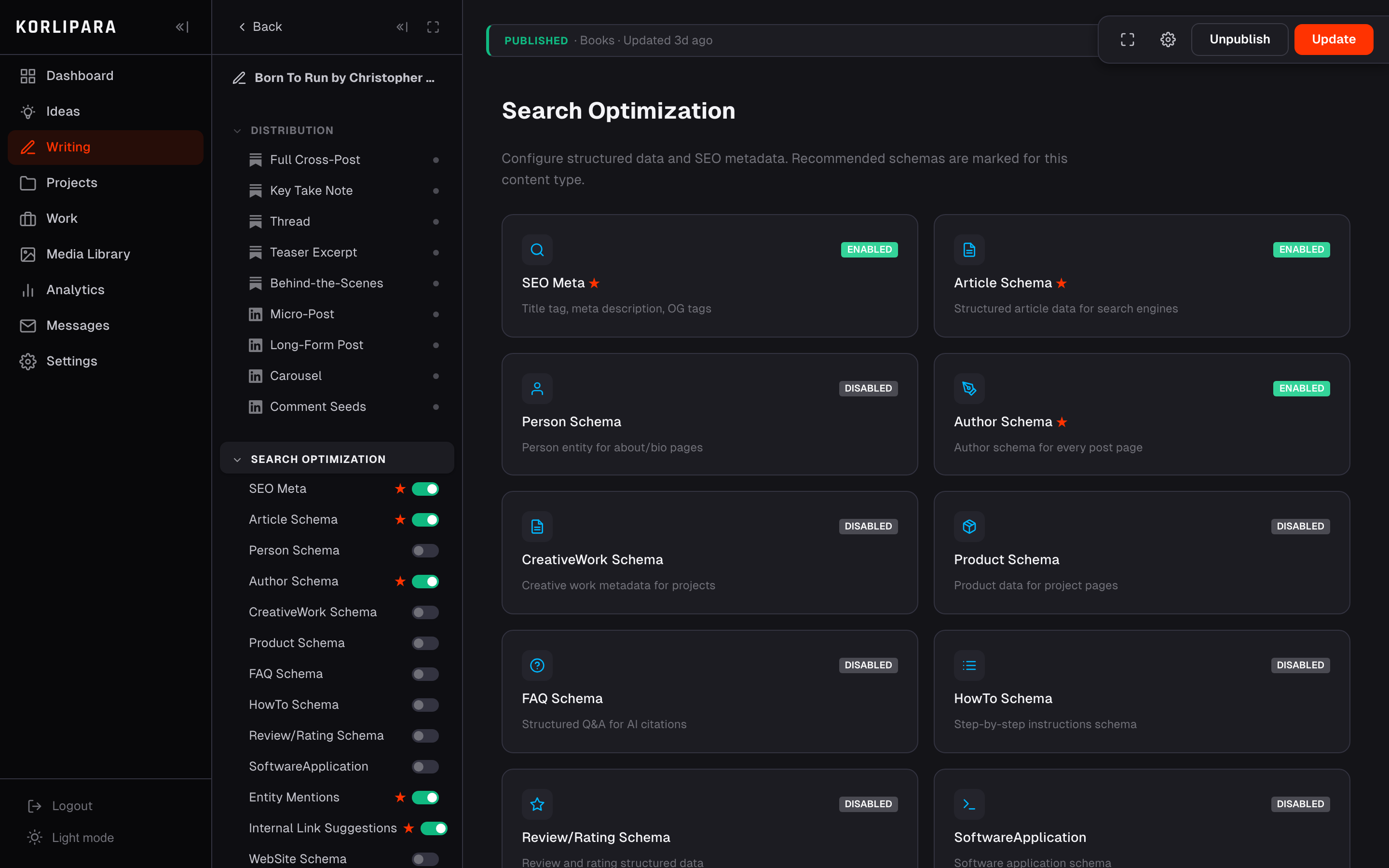The width and height of the screenshot is (1389, 868).
Task: Open Projects in the main navigation
Action: point(106,183)
